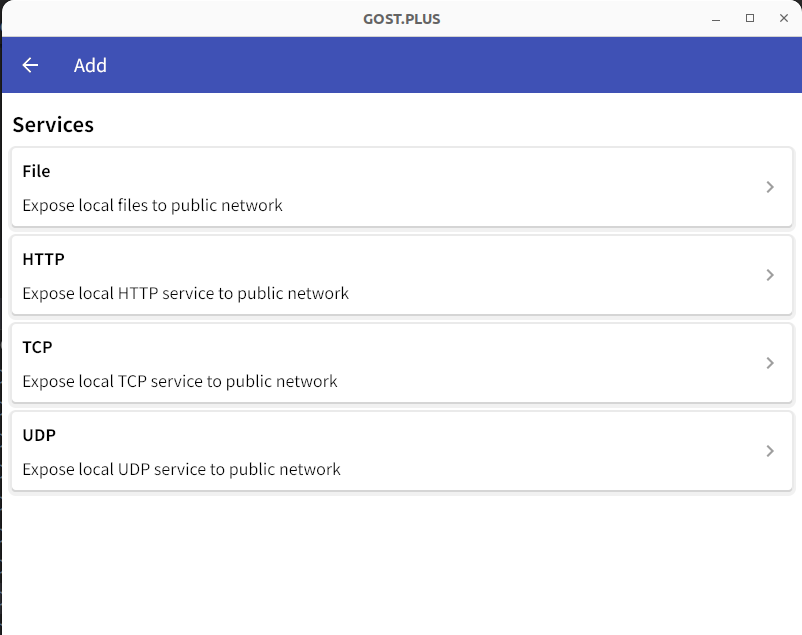
Task: Expand the File service chevron
Action: point(770,187)
